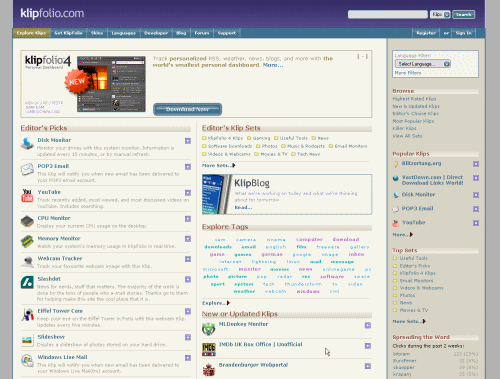Click the Highest Rated Klips link
Viewport: 500px width, 379px height.
pos(414,99)
